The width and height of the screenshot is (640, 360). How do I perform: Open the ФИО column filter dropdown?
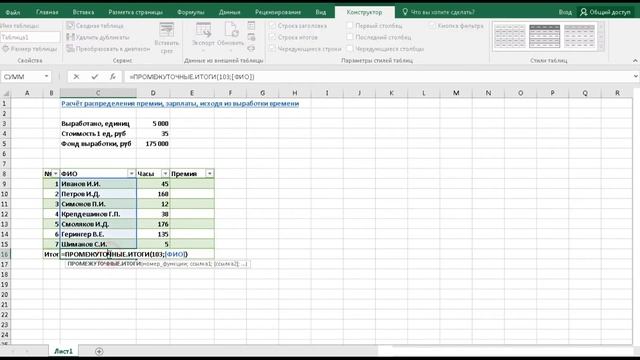[x=131, y=173]
